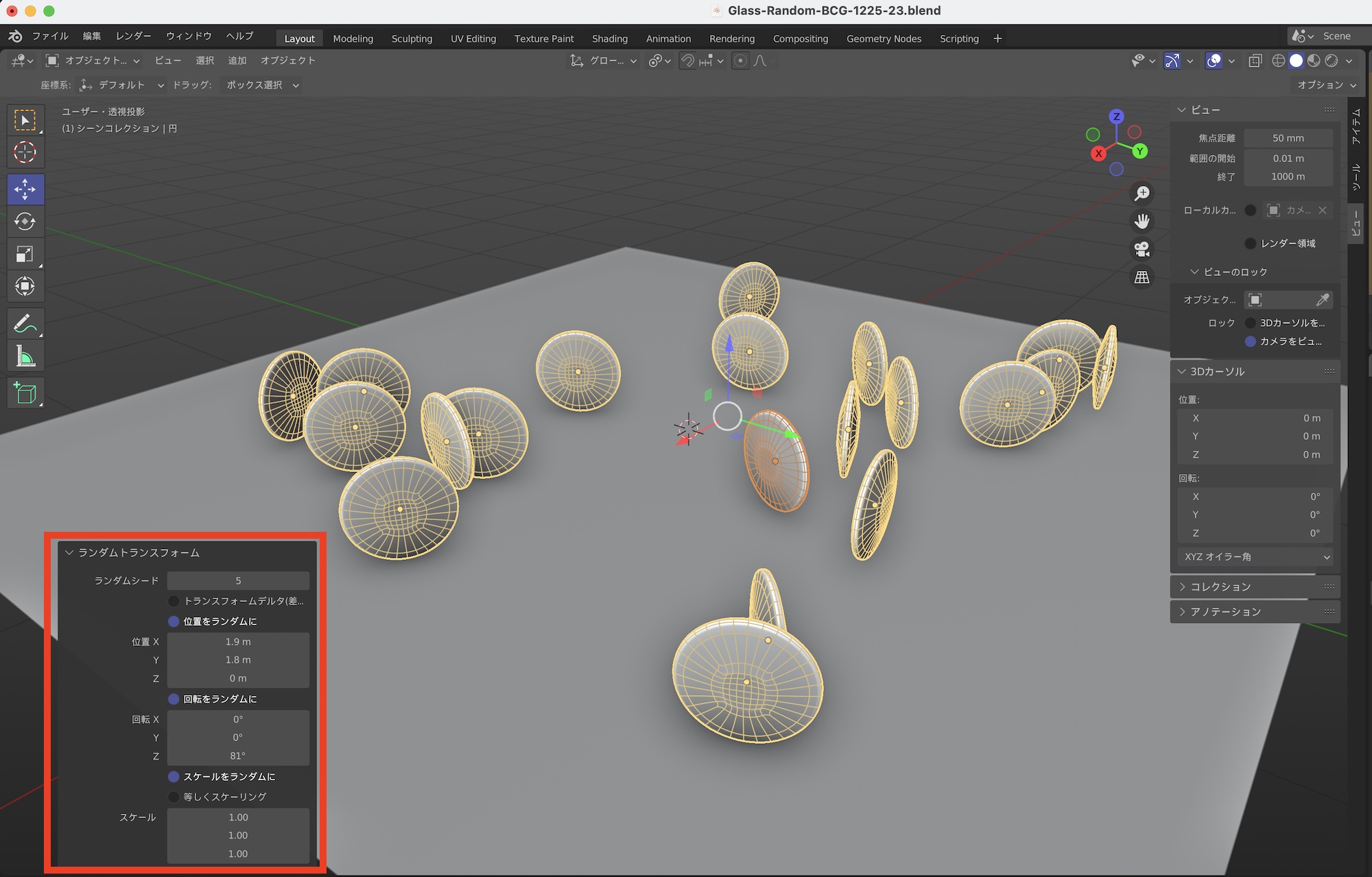Viewport: 1372px width, 877px height.
Task: Select the Measure tool
Action: click(25, 356)
